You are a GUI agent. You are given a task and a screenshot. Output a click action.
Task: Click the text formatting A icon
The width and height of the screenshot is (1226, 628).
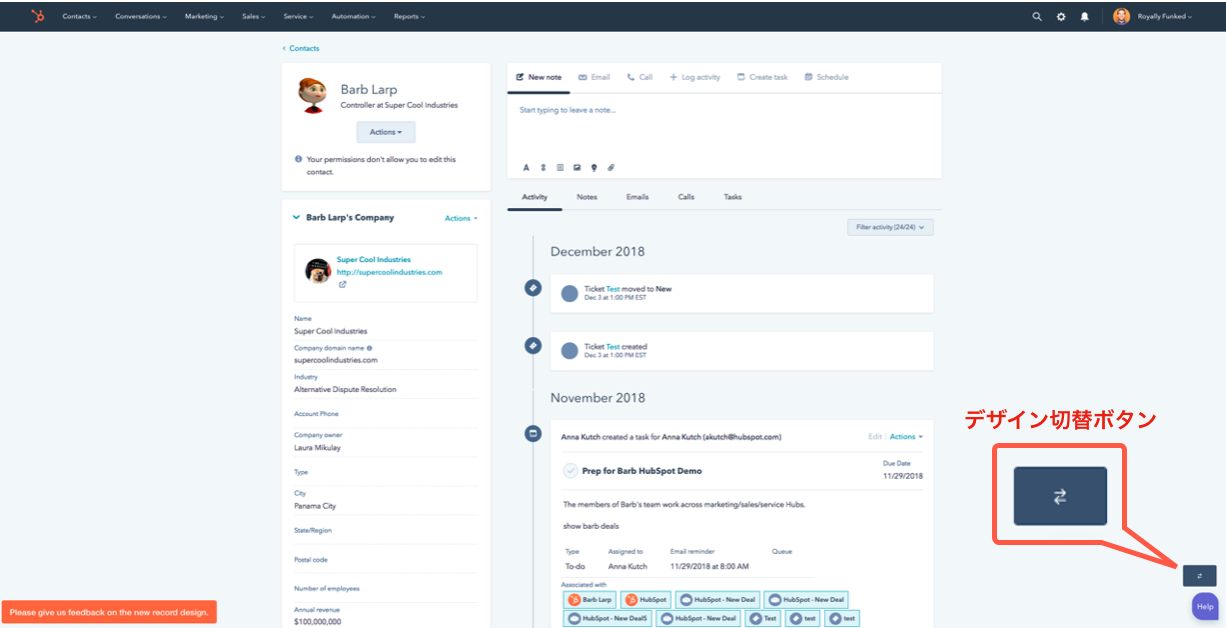(526, 167)
